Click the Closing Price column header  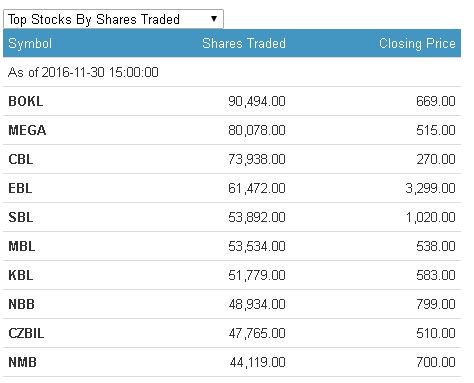417,43
